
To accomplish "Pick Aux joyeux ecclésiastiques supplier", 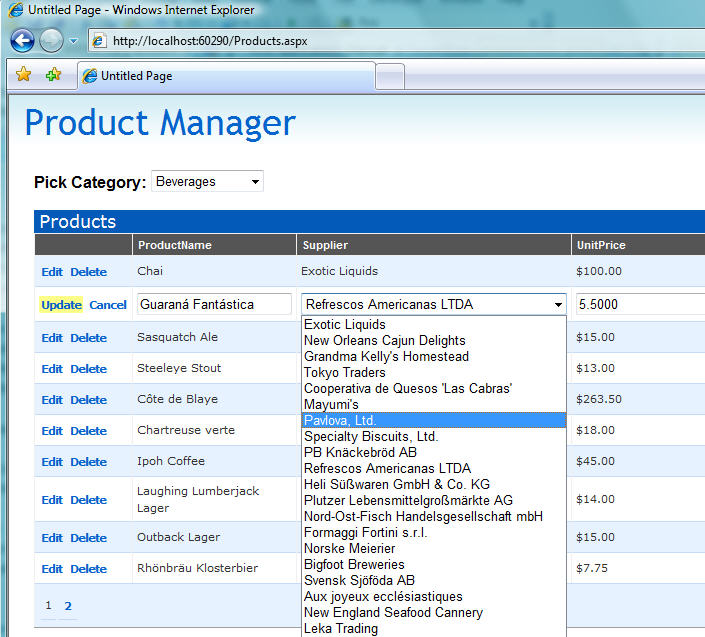I will pyautogui.click(x=434, y=597).
